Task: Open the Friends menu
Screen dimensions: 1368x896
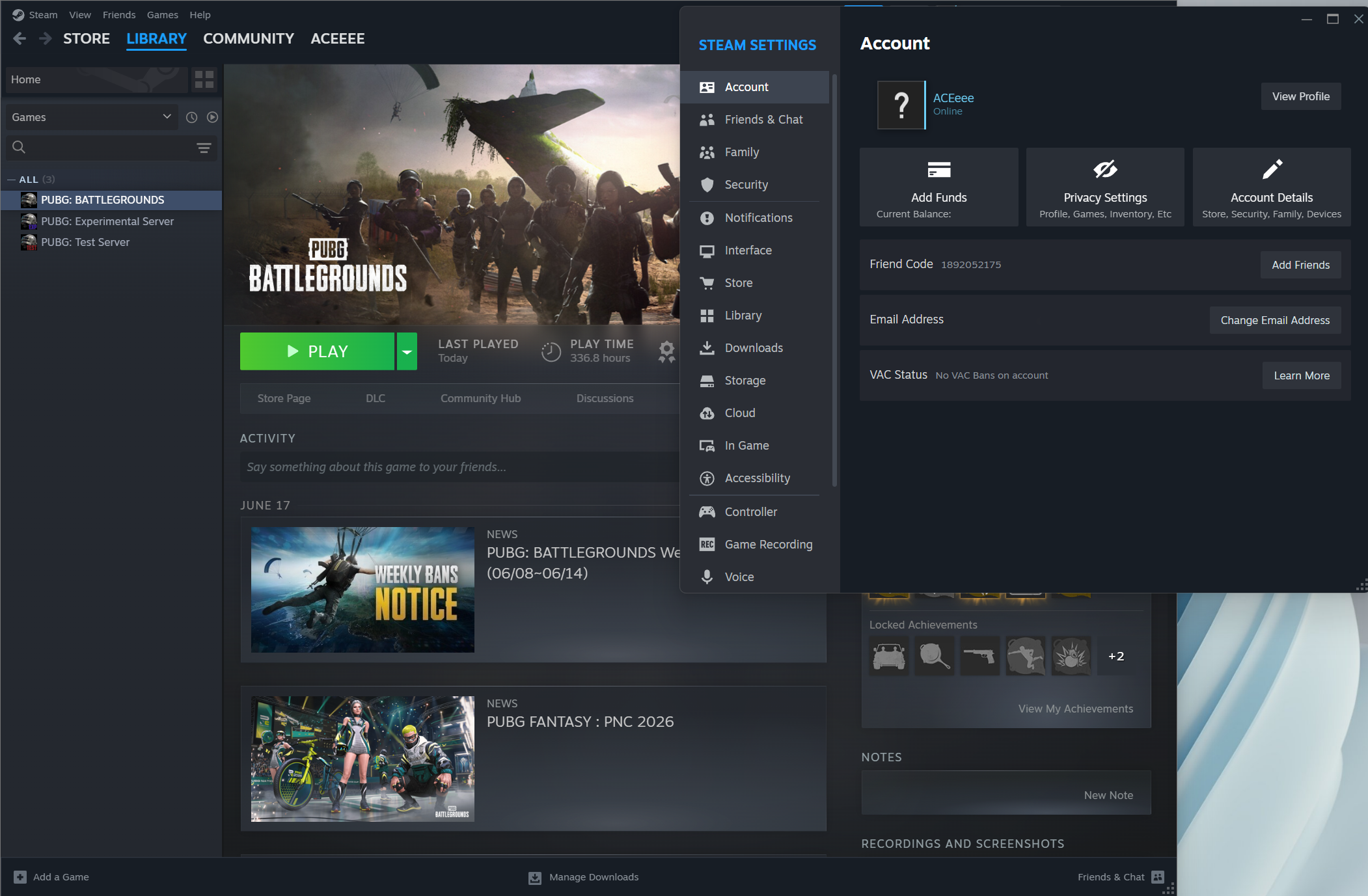Action: coord(119,14)
